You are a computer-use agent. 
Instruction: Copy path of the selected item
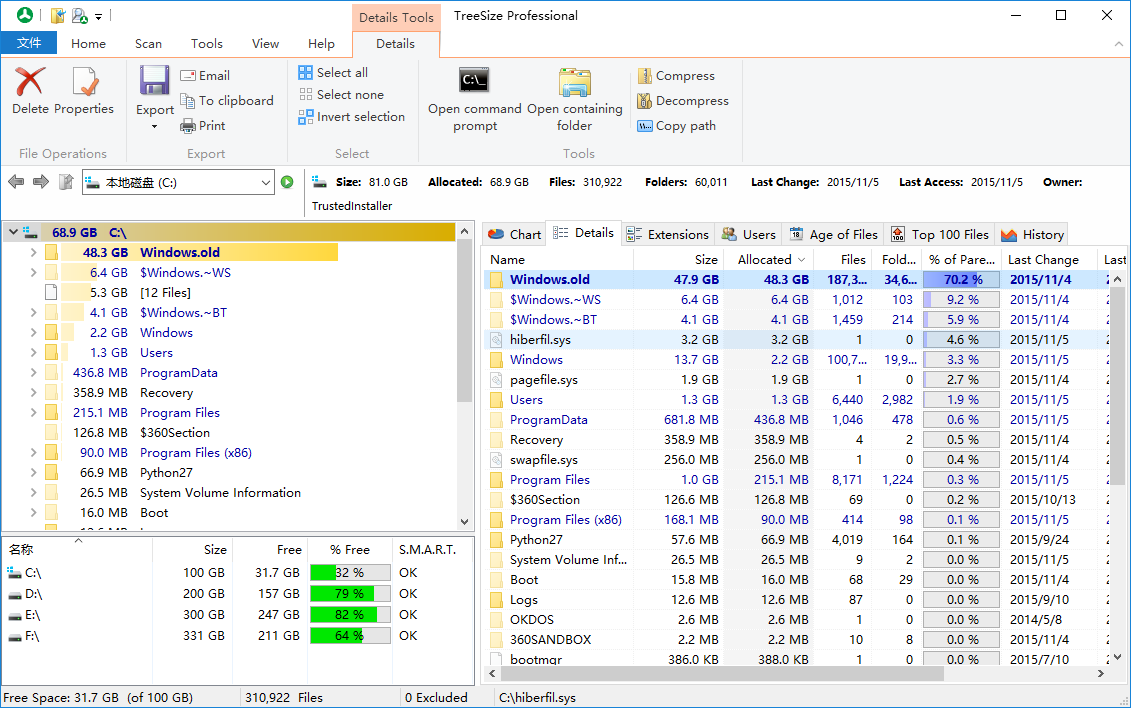(x=677, y=125)
